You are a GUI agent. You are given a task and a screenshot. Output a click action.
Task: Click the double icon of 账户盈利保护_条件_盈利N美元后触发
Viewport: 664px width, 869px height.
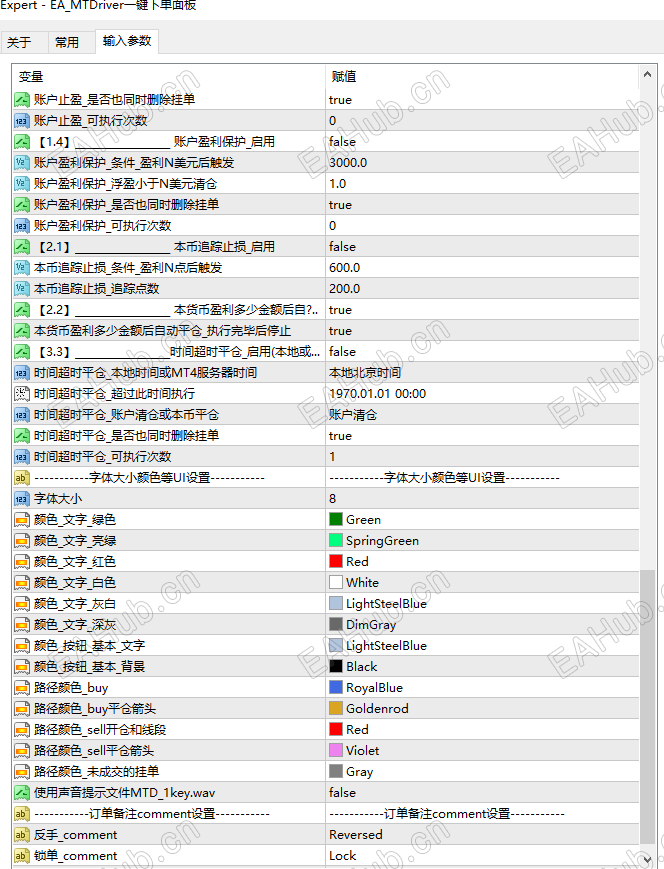coord(22,163)
